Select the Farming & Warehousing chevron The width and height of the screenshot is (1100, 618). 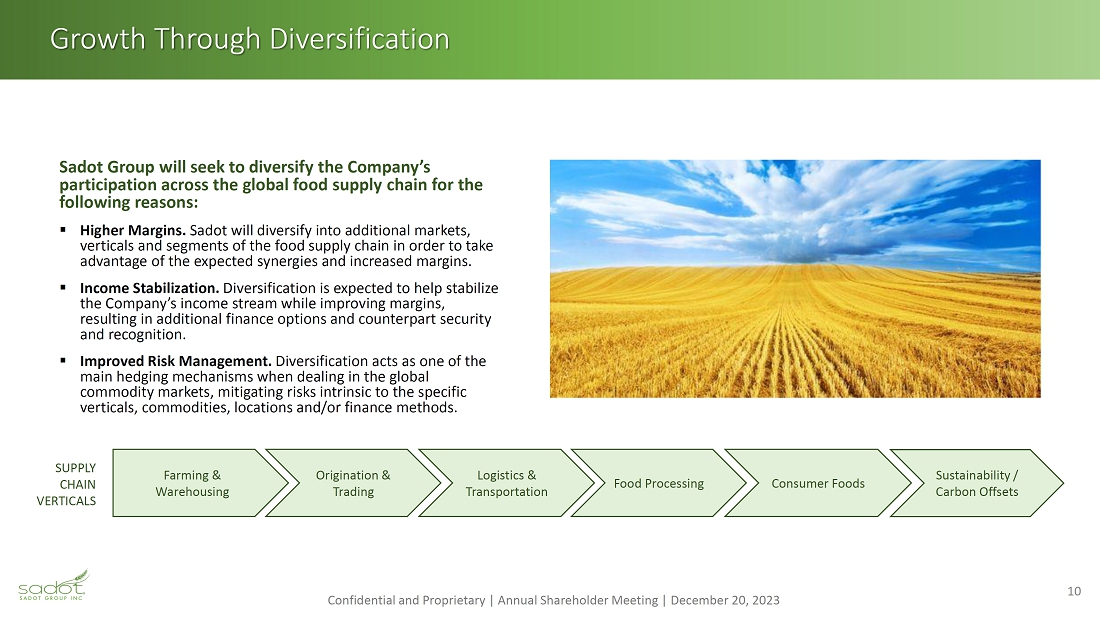pyautogui.click(x=200, y=483)
